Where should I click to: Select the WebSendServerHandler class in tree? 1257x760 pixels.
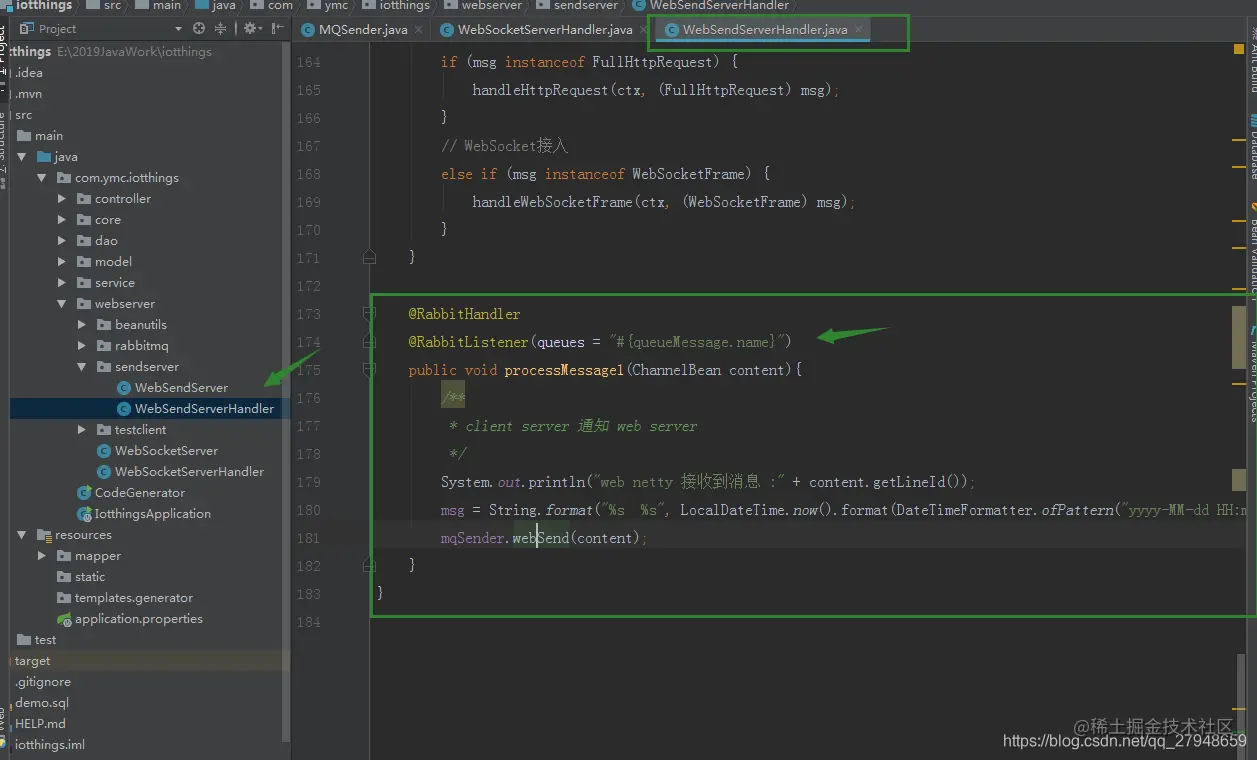[204, 409]
